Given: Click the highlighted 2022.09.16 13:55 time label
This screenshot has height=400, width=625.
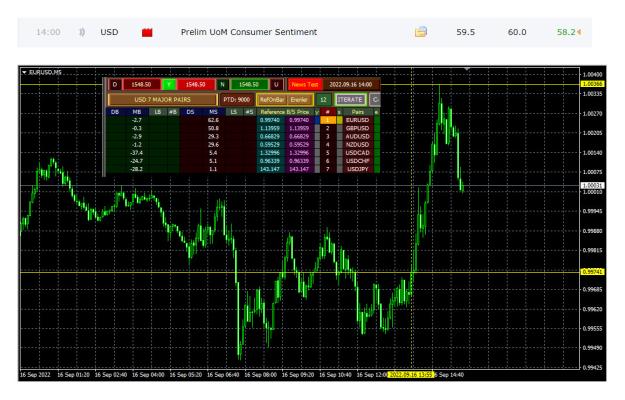Looking at the screenshot, I should tap(411, 375).
